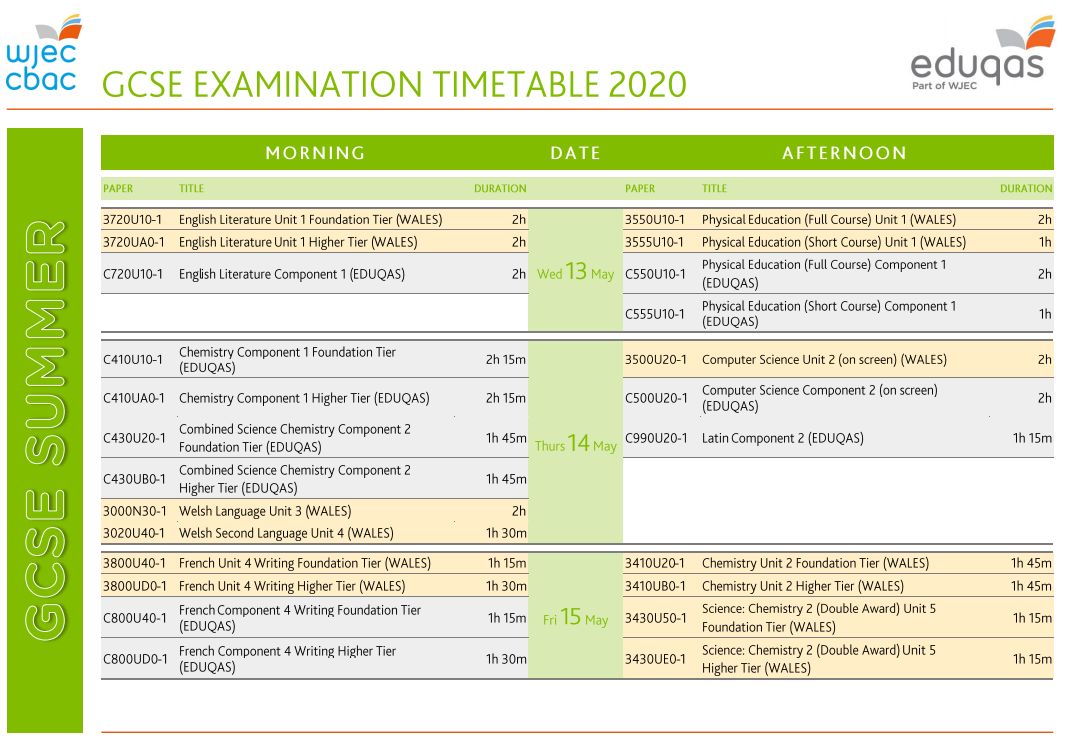Select the date "Fri 15 May"
Viewport: 1066px width, 737px height.
tap(575, 618)
